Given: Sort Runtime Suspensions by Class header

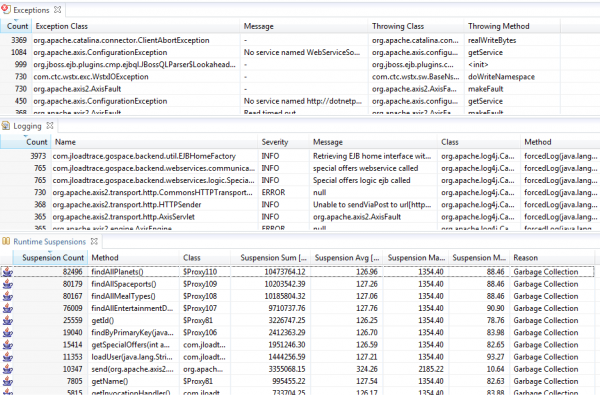Looking at the screenshot, I should [x=205, y=257].
